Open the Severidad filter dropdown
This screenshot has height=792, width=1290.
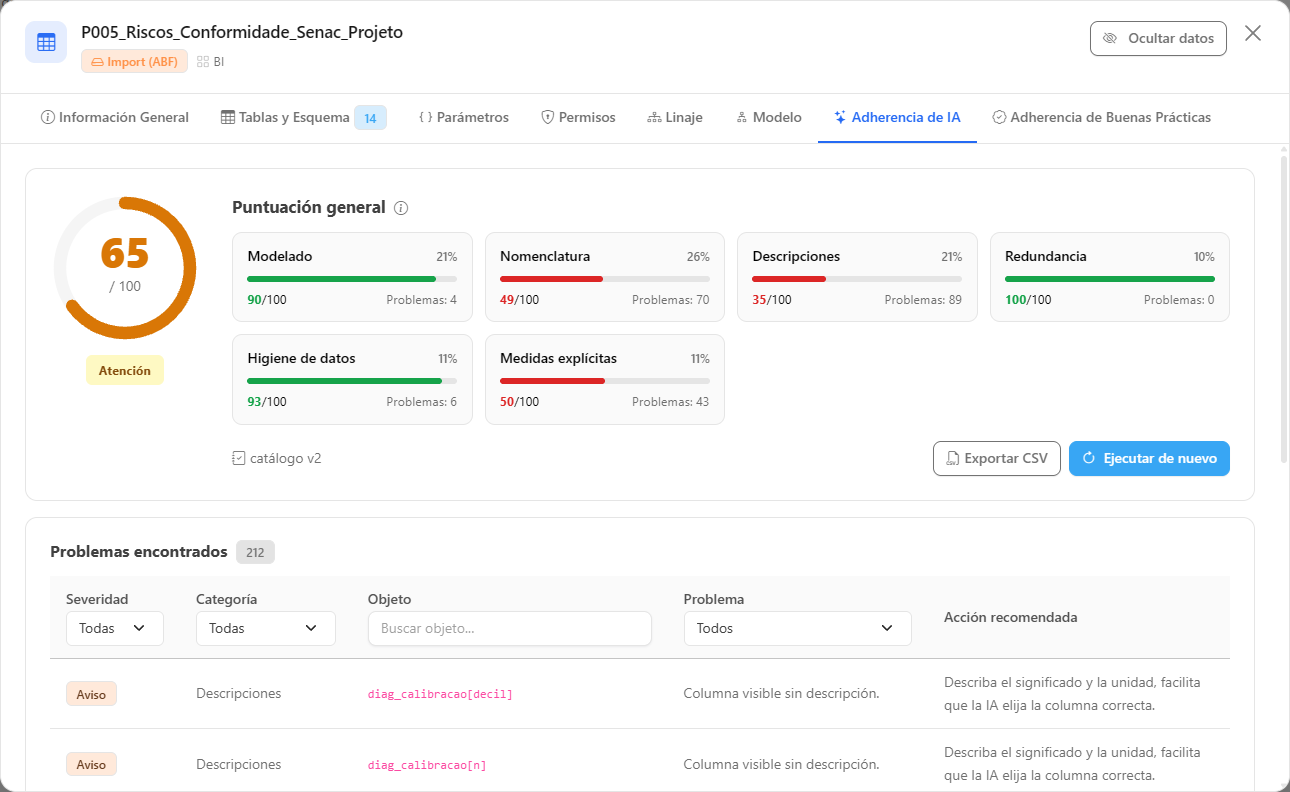115,628
